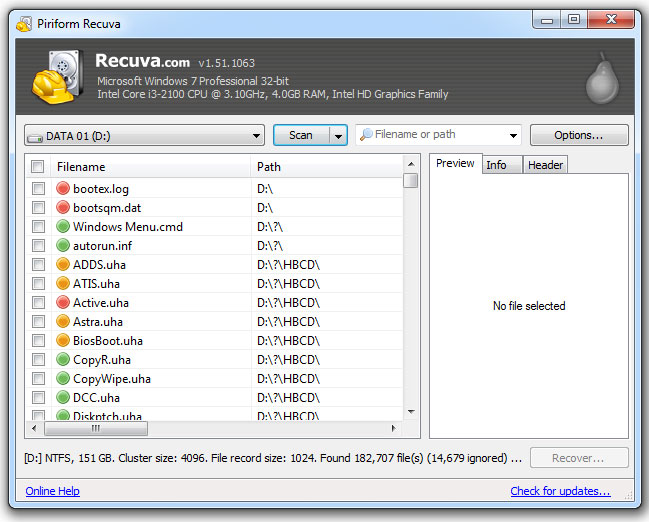Click the red status icon beside bootex.log

(x=63, y=189)
